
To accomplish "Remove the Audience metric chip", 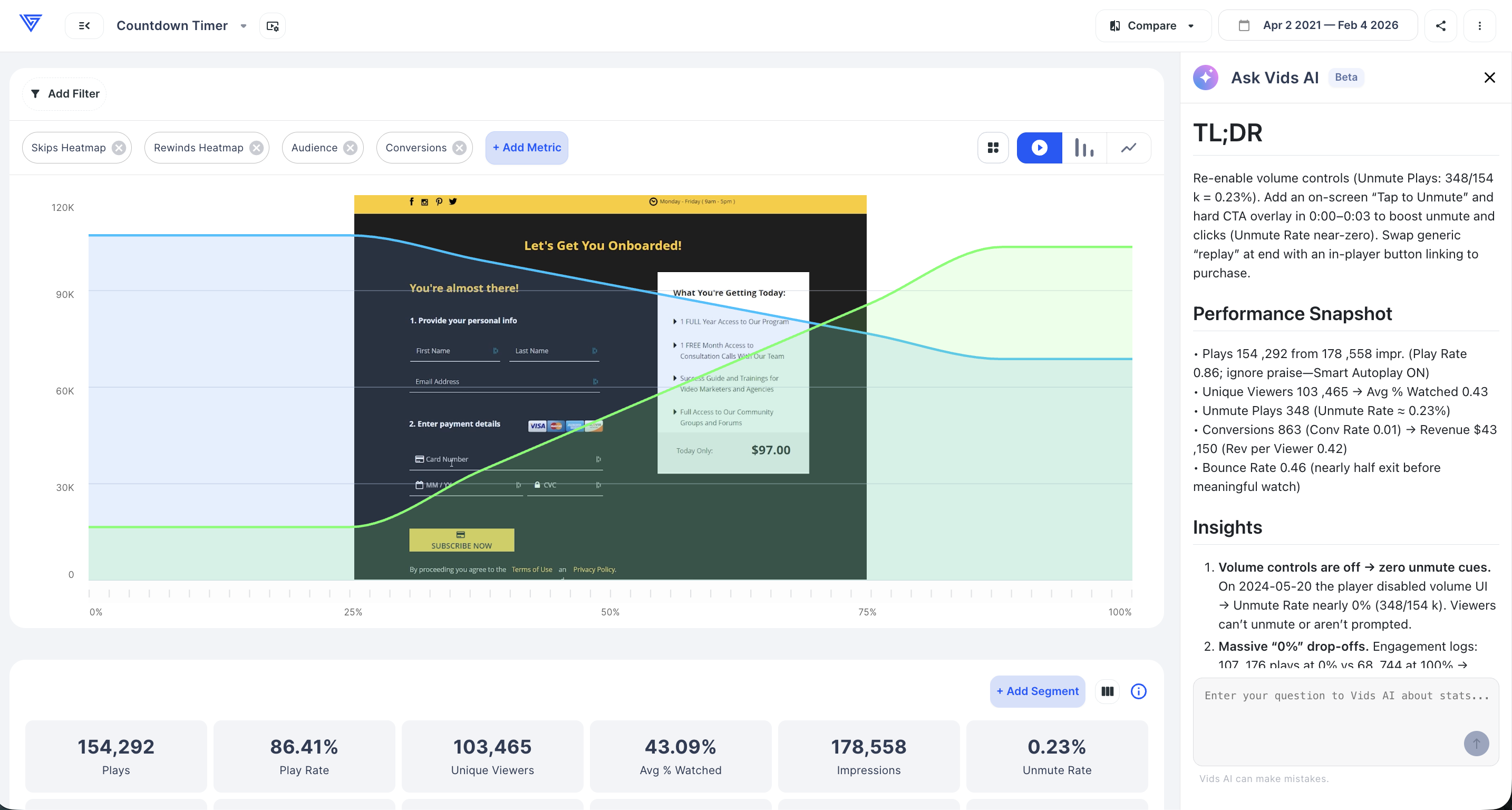I will (351, 148).
